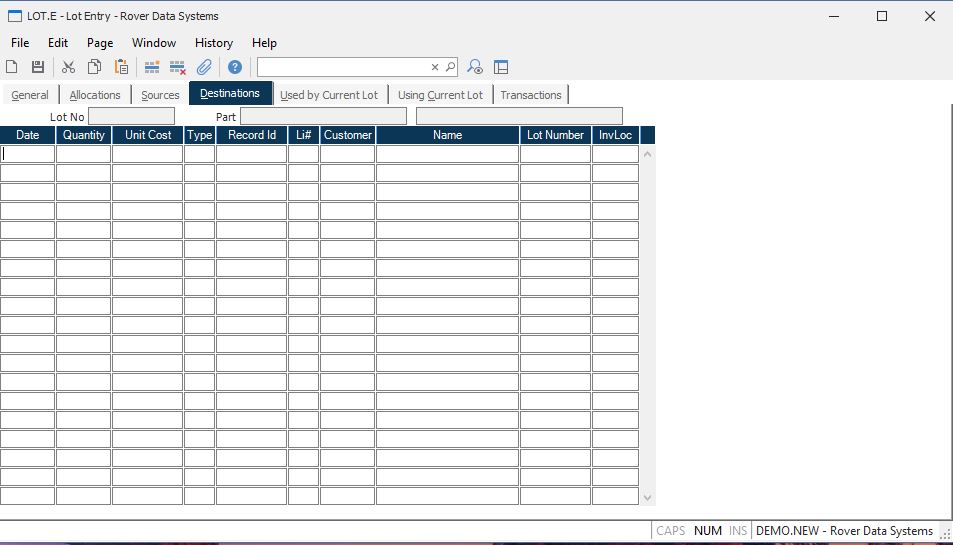Click the Cut scissors icon
953x545 pixels.
[x=68, y=67]
